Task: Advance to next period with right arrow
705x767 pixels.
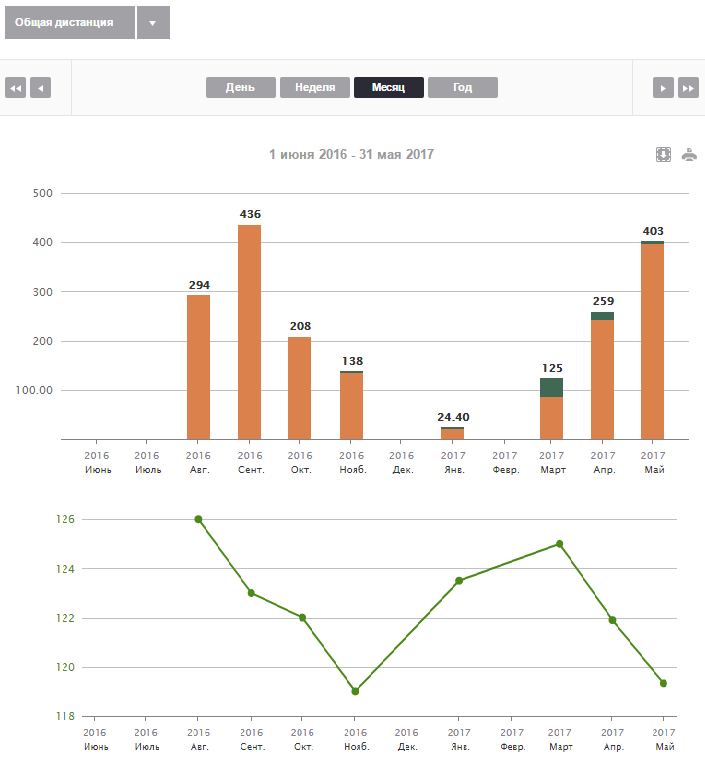Action: pyautogui.click(x=663, y=88)
